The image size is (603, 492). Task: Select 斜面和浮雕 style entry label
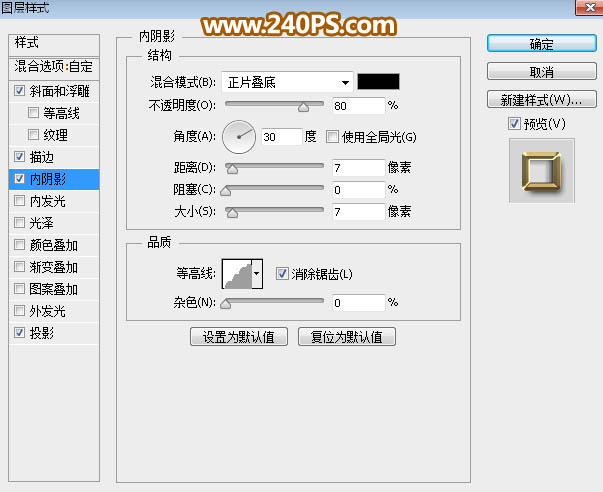click(x=60, y=91)
